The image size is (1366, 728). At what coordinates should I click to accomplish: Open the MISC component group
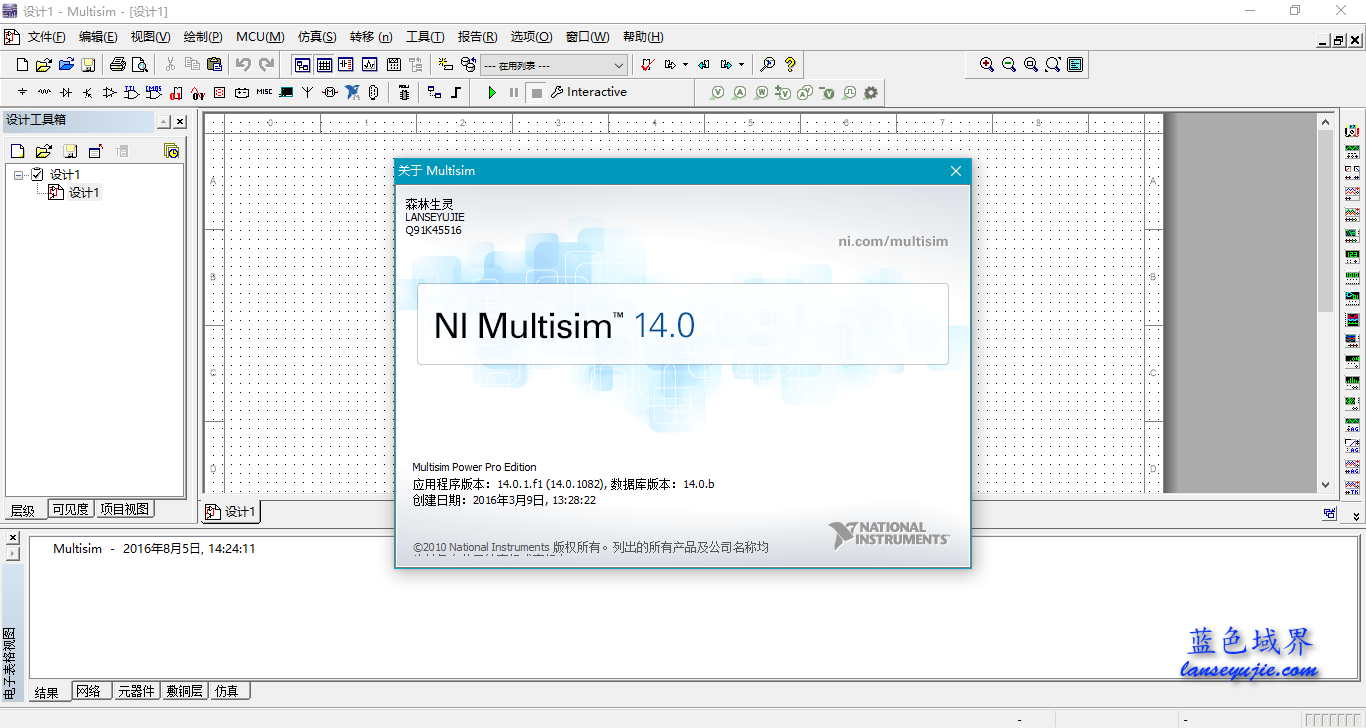(264, 92)
